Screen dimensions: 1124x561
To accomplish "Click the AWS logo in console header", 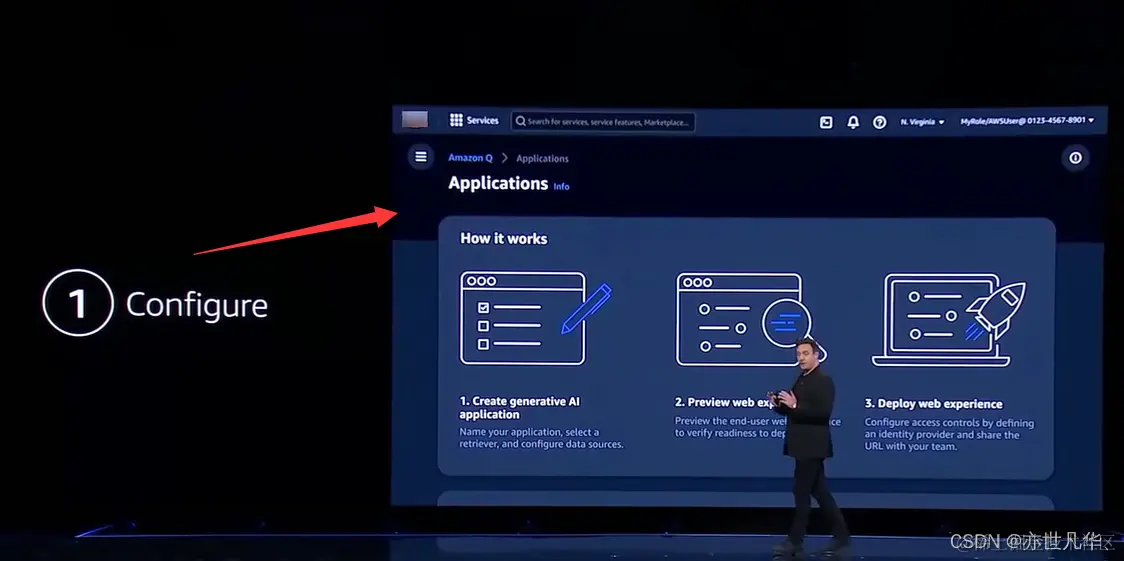I will tap(415, 120).
